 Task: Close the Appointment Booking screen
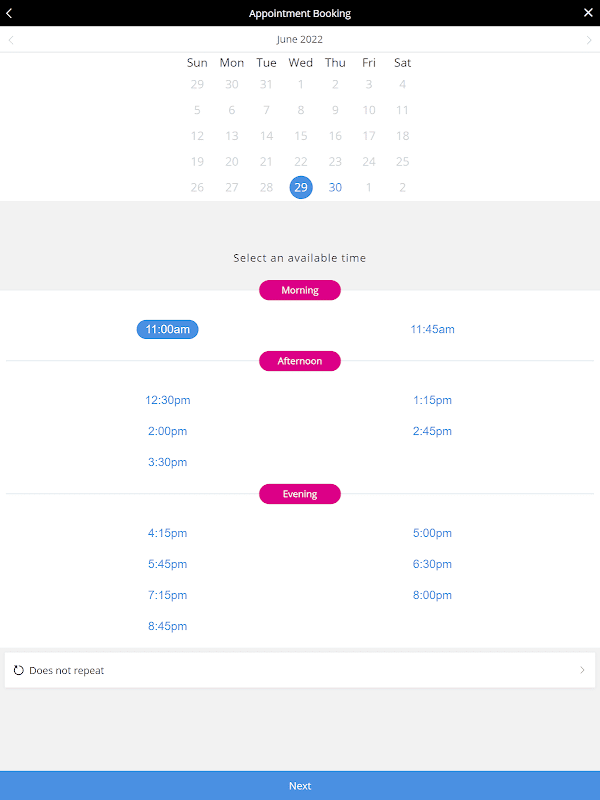tap(588, 13)
